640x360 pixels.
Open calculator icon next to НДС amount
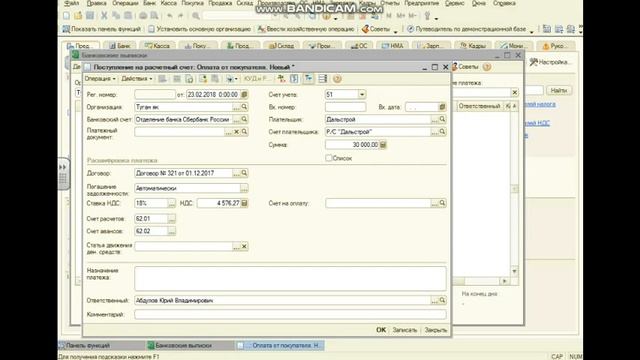click(x=244, y=203)
